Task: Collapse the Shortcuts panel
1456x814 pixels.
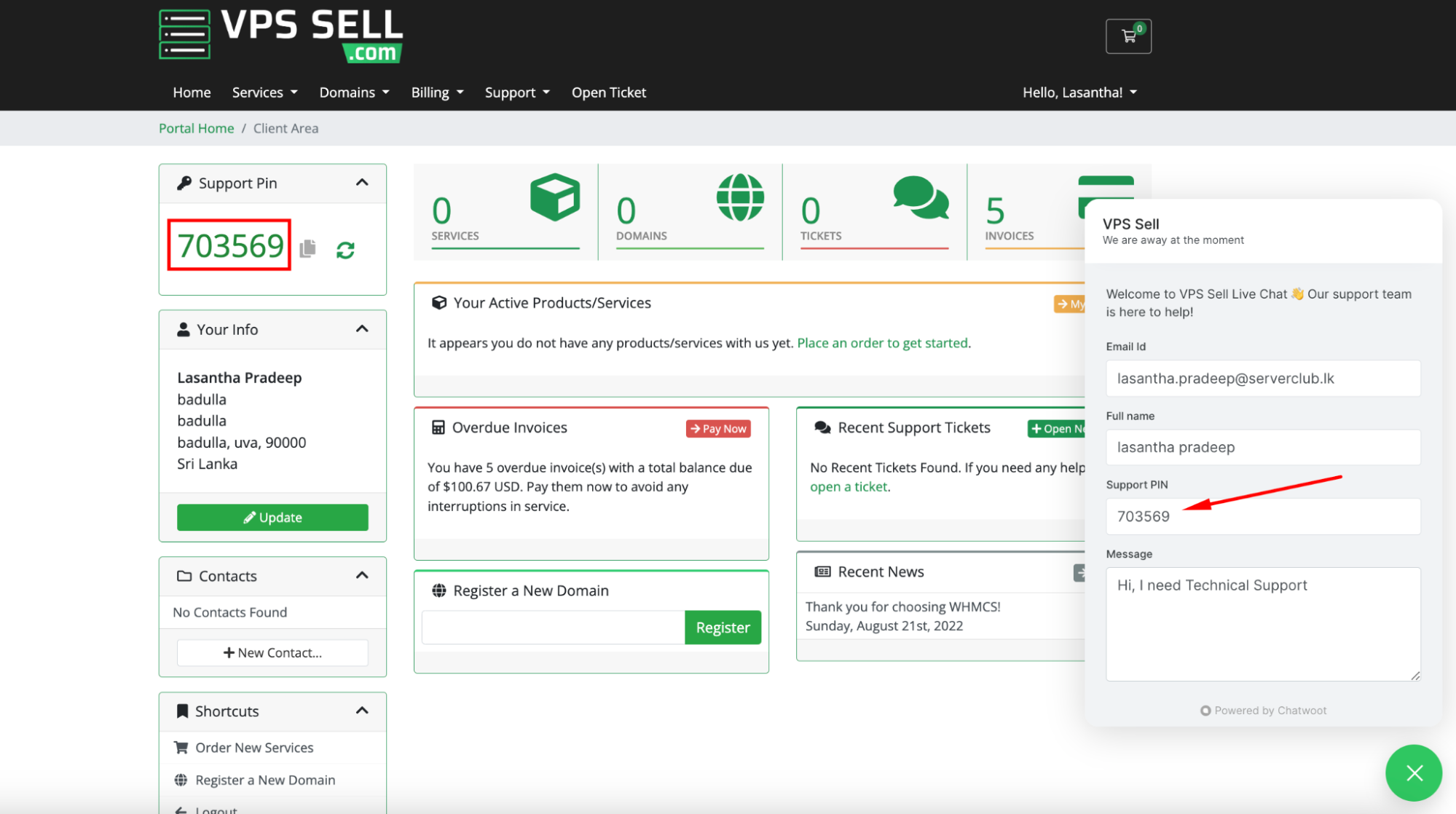Action: pyautogui.click(x=362, y=711)
